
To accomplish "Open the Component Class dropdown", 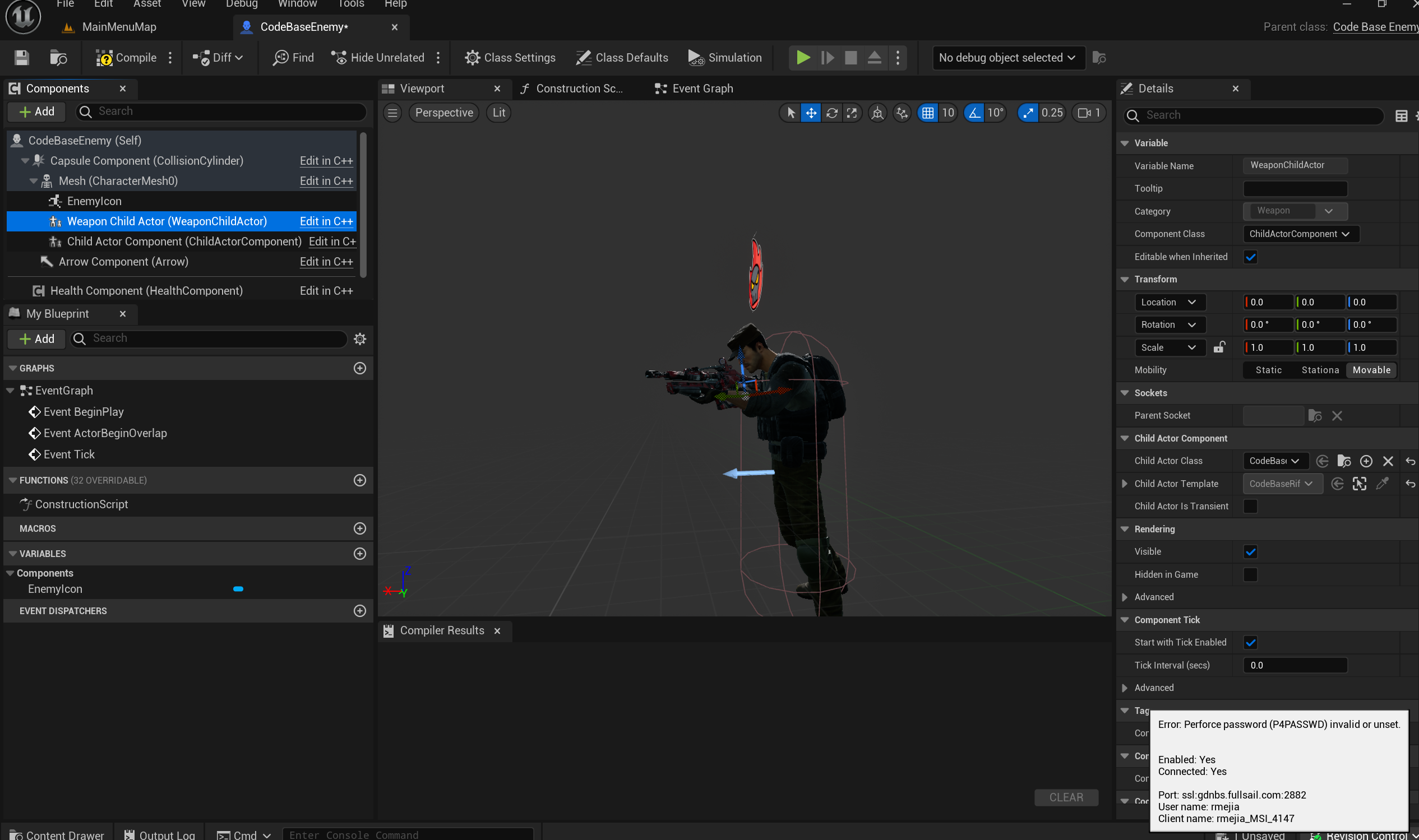I will pyautogui.click(x=1300, y=234).
